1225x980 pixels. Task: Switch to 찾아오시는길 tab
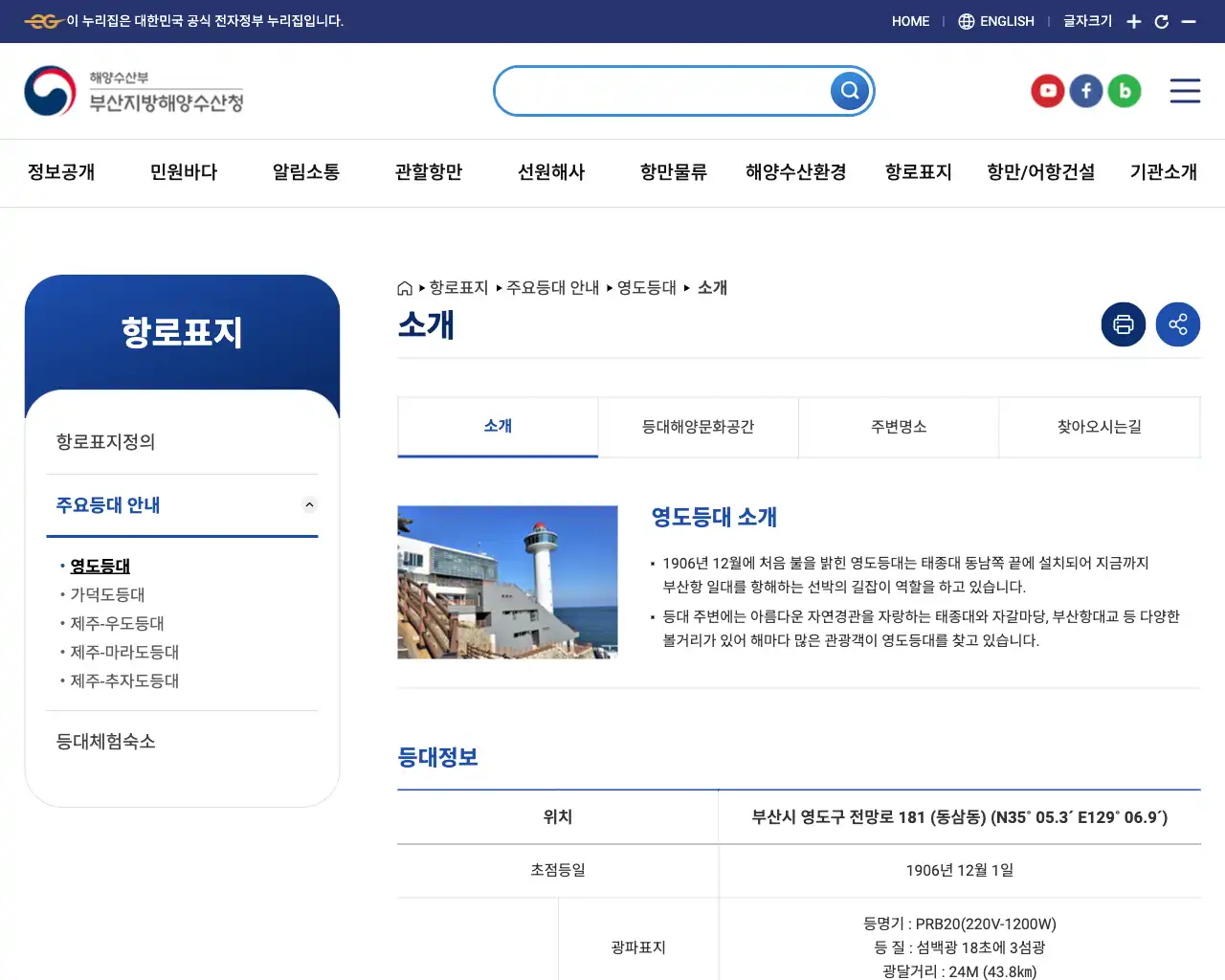[x=1100, y=427]
